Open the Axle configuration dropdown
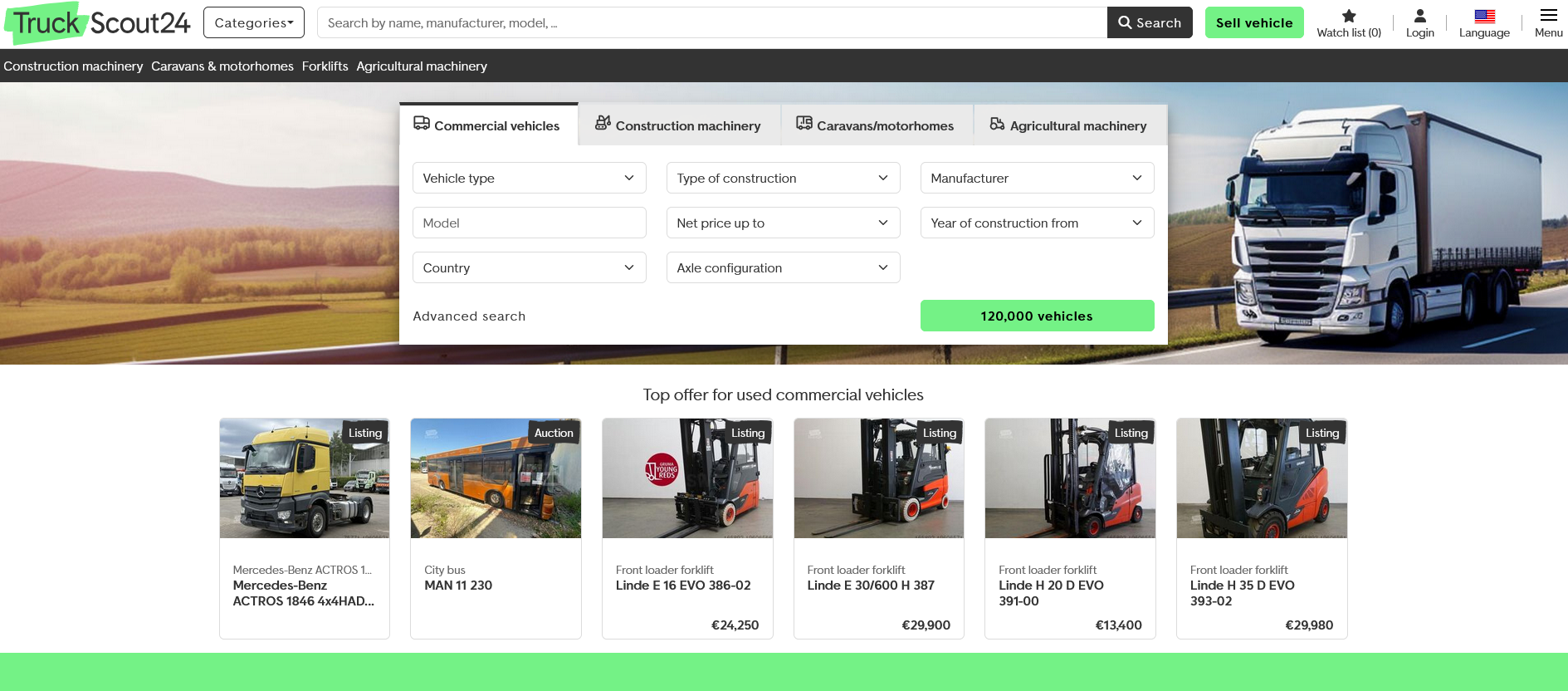Screen dimensions: 1568x691 click(783, 267)
